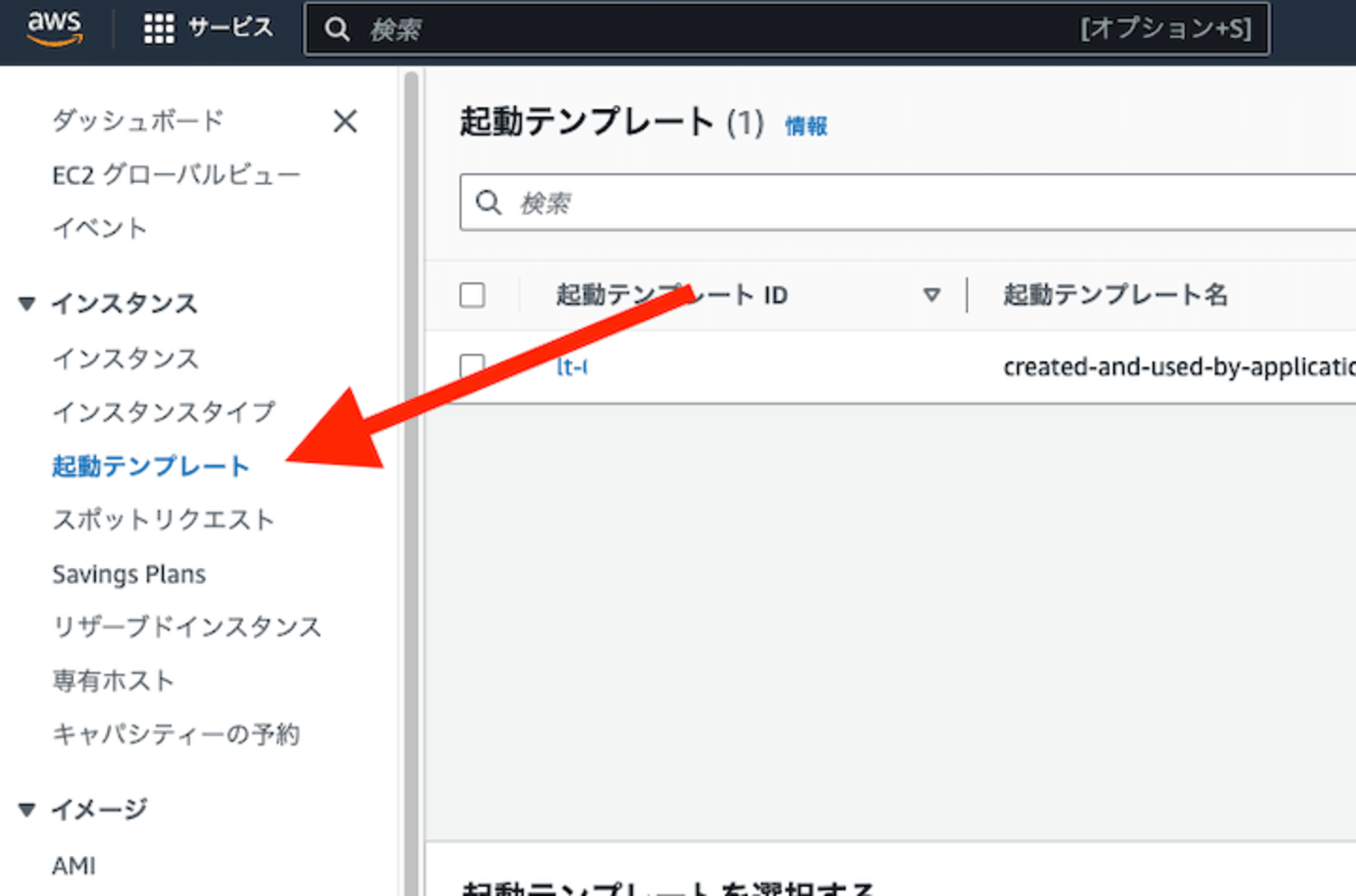Toggle the checkbox for the lt- template row

coord(472,367)
